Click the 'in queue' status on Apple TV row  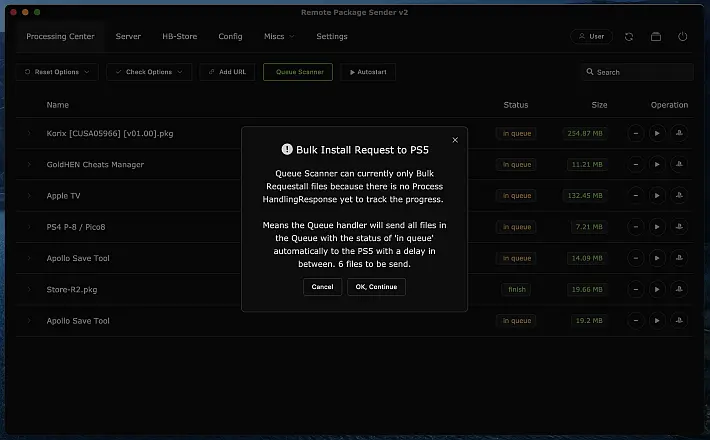click(517, 196)
